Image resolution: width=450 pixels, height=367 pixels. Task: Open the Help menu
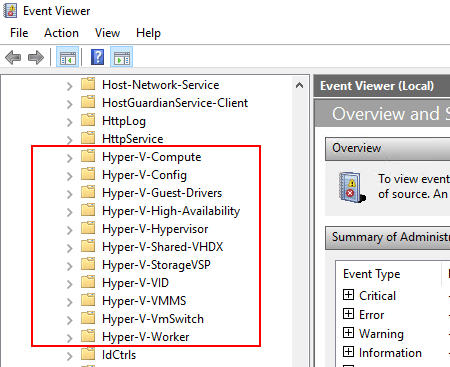148,33
